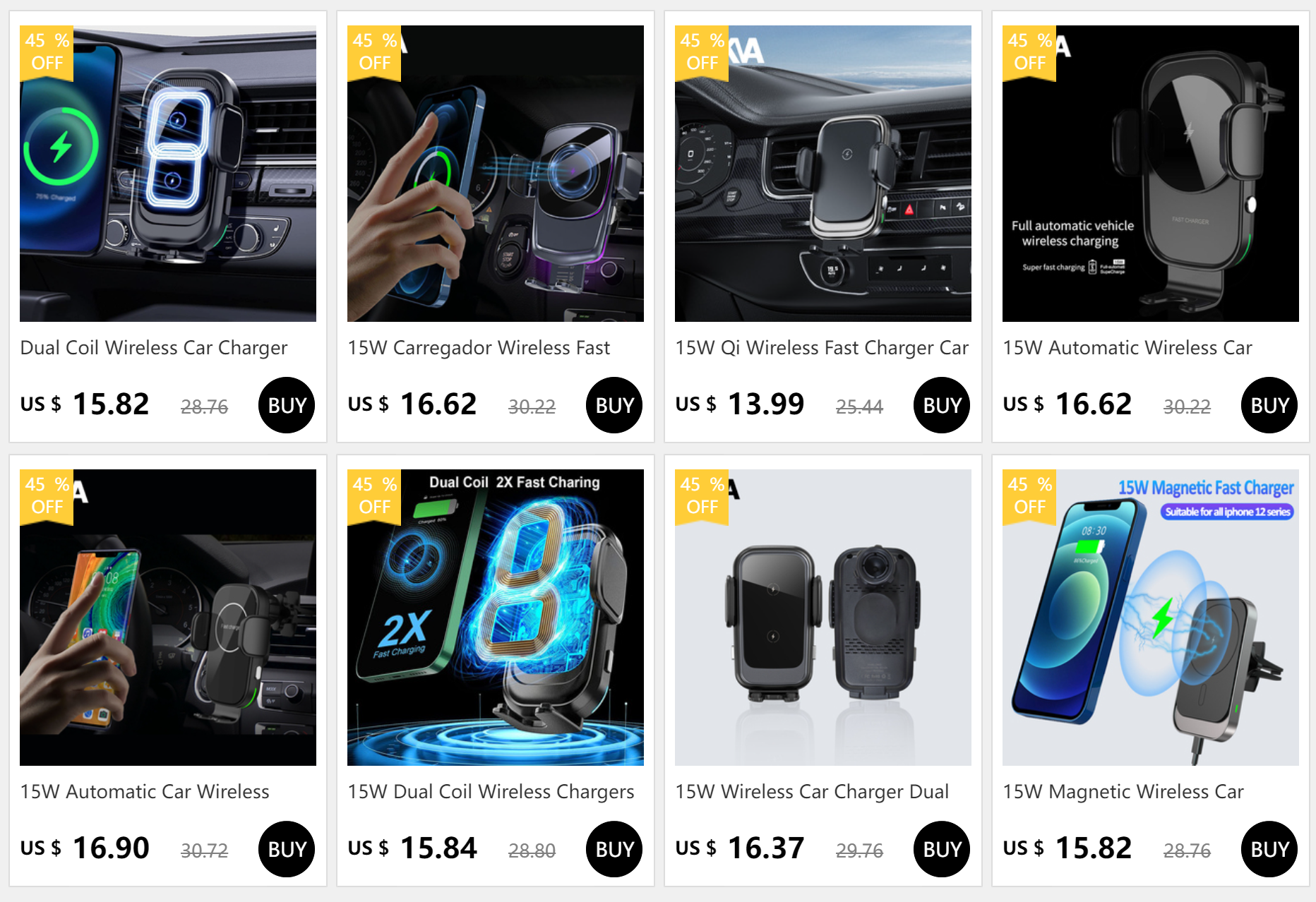Click the 45% OFF badge on Magnetic charger

(x=1029, y=497)
